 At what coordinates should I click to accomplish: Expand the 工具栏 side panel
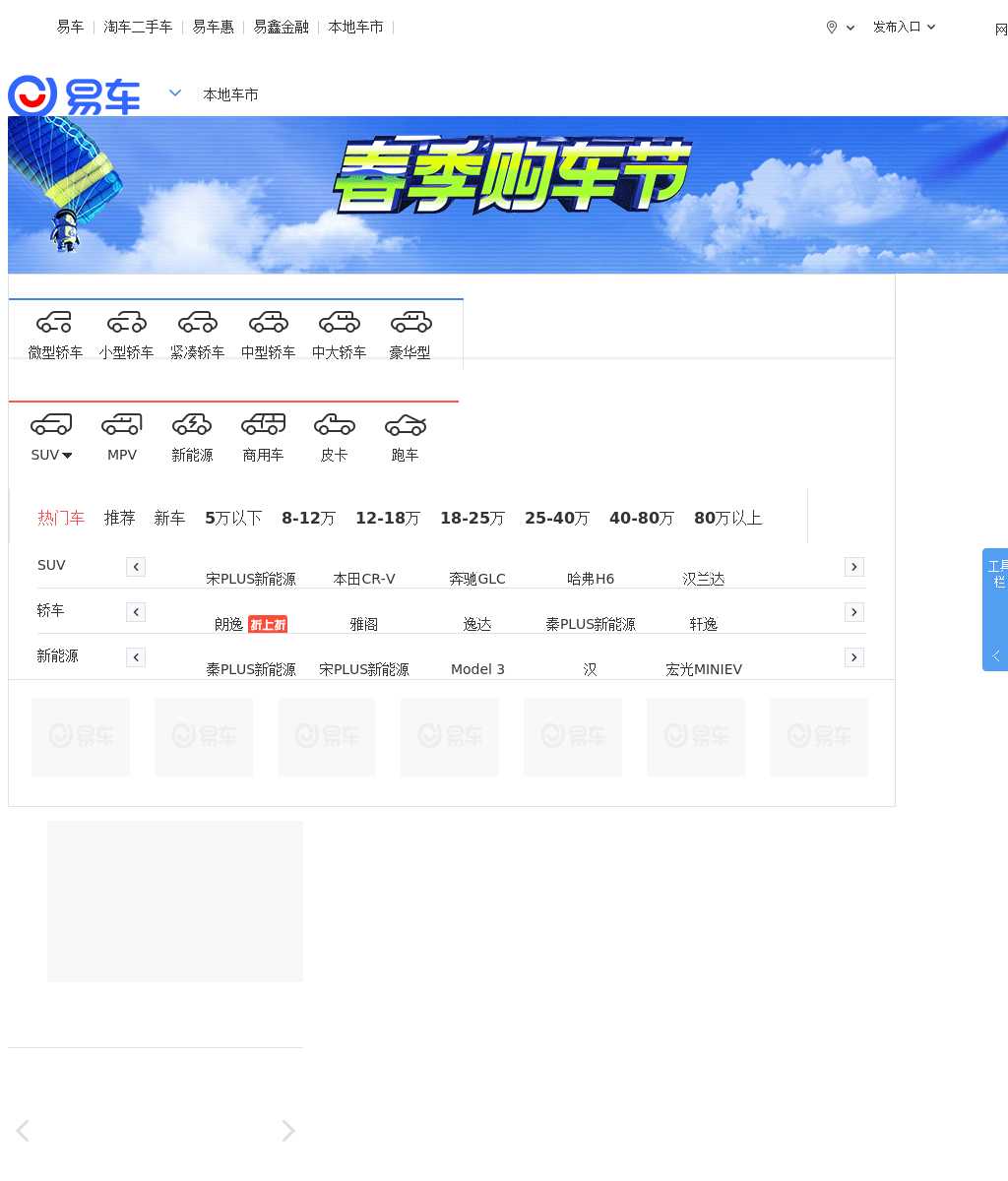coord(996,610)
